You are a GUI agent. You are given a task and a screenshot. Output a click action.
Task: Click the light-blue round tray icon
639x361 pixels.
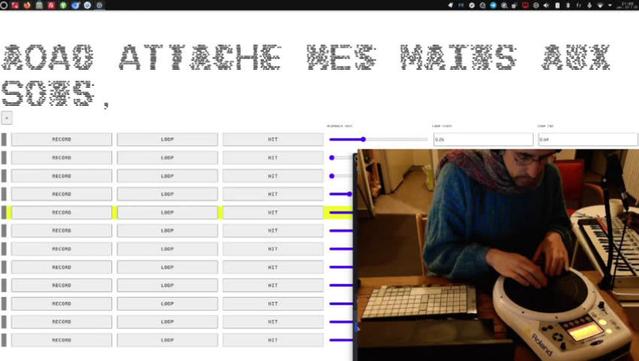pyautogui.click(x=493, y=5)
